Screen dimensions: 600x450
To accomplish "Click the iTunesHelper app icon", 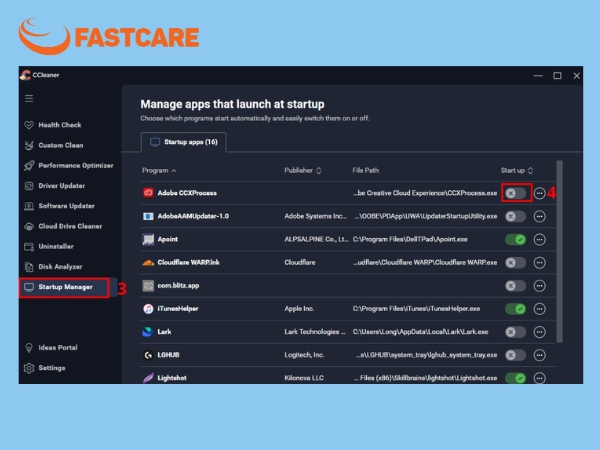I will (x=148, y=309).
